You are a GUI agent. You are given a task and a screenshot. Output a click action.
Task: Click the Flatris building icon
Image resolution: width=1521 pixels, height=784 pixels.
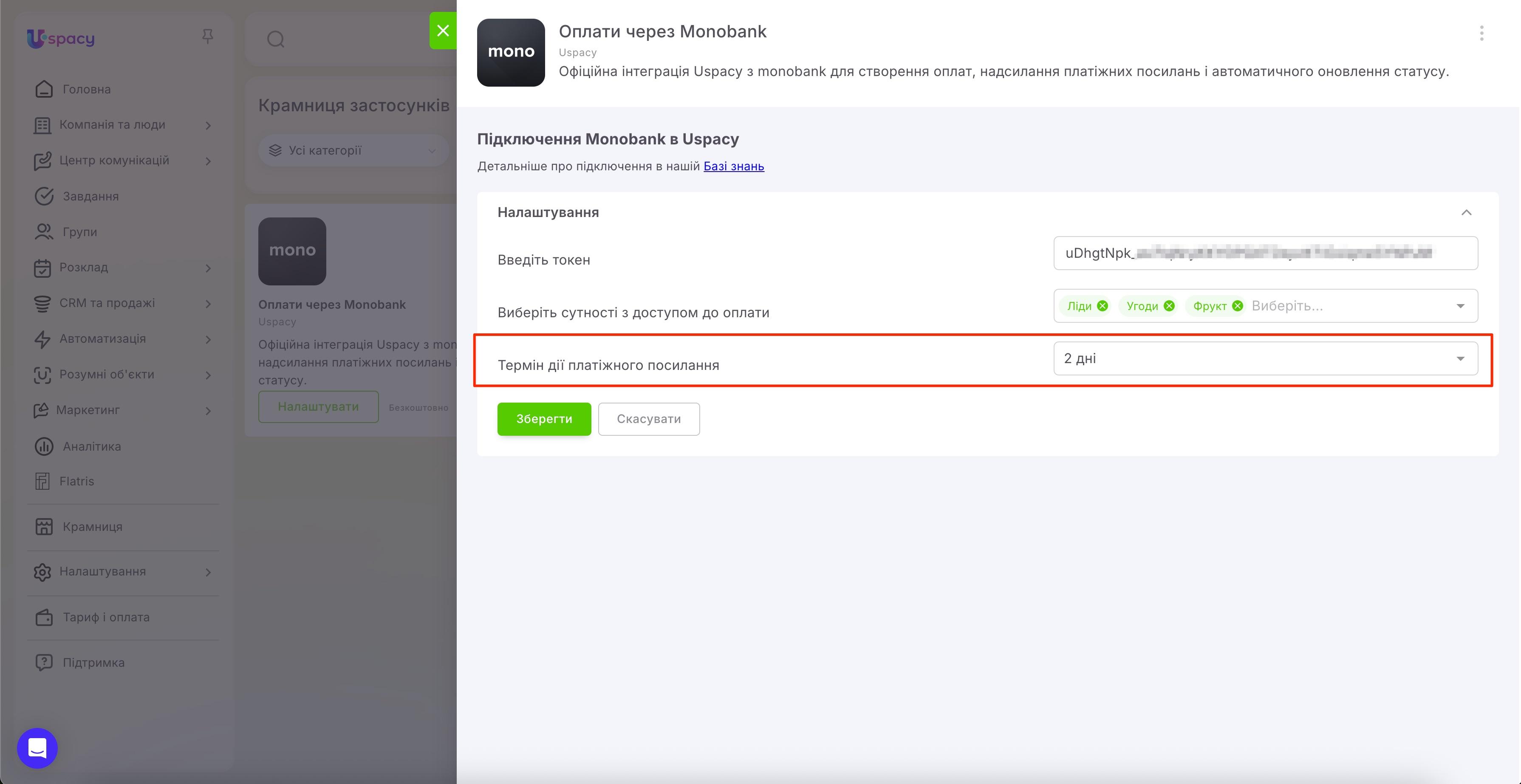point(42,481)
